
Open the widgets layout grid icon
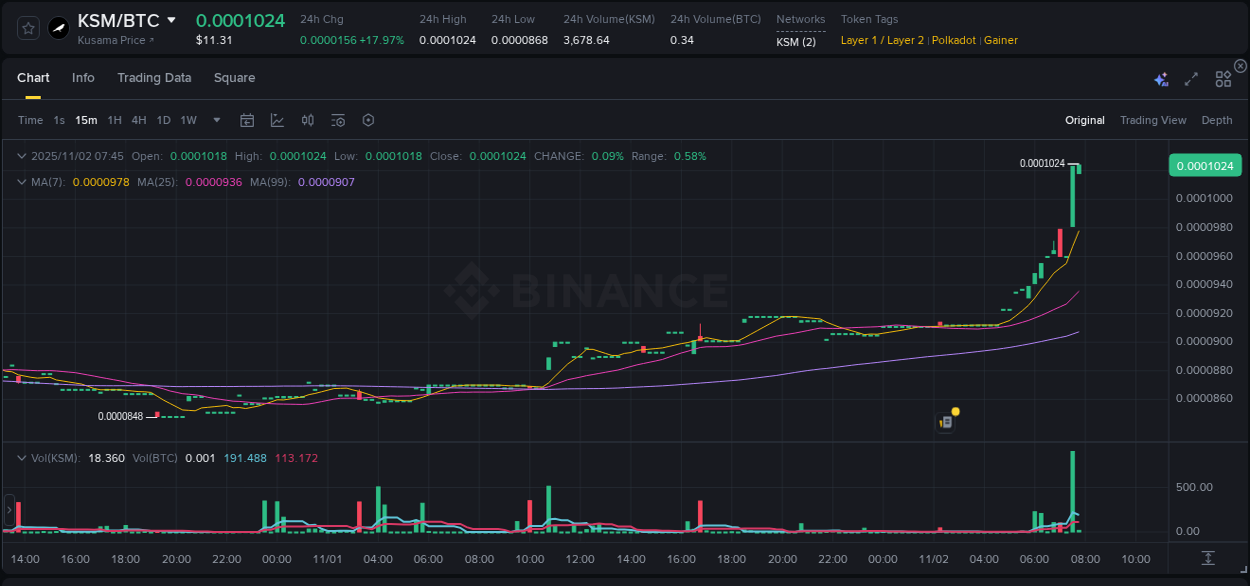[1222, 77]
